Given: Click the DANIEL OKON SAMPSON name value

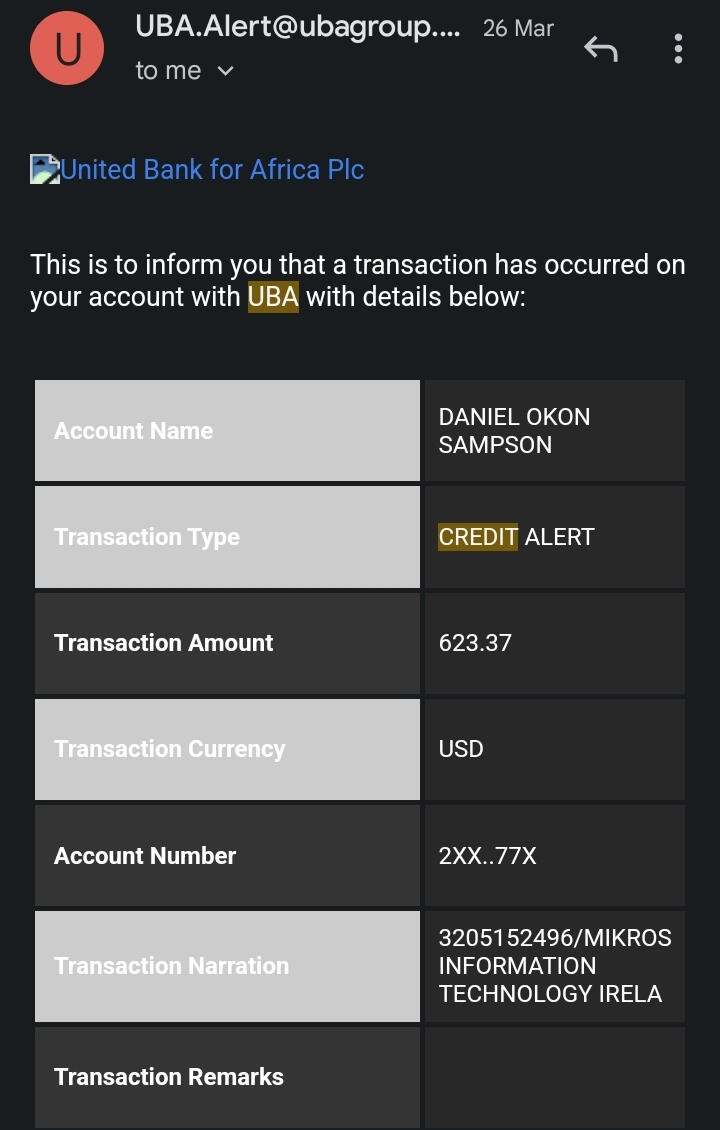Looking at the screenshot, I should coord(514,431).
